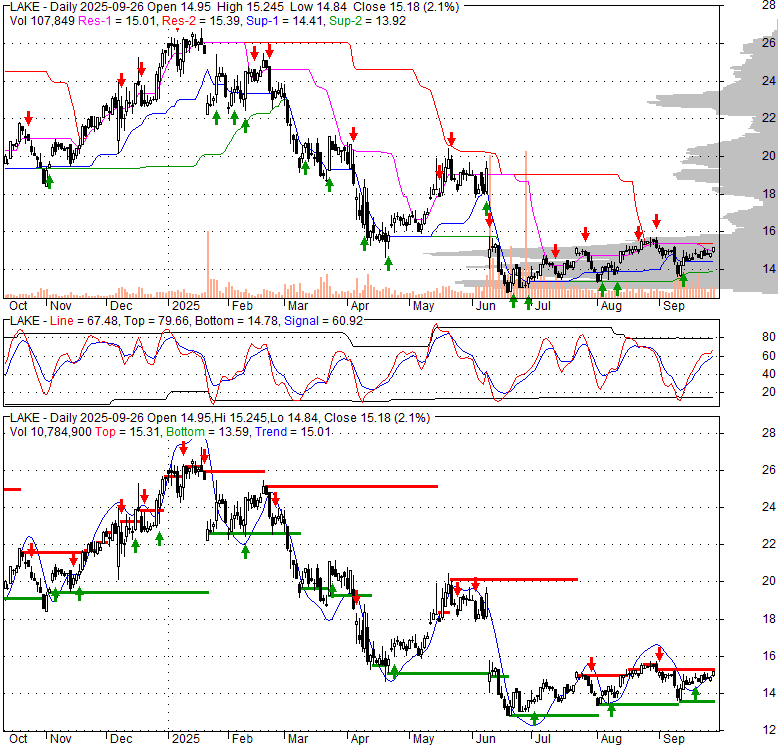Click the Signal = 60.92 oscillator label
The height and width of the screenshot is (745, 780).
click(x=323, y=321)
